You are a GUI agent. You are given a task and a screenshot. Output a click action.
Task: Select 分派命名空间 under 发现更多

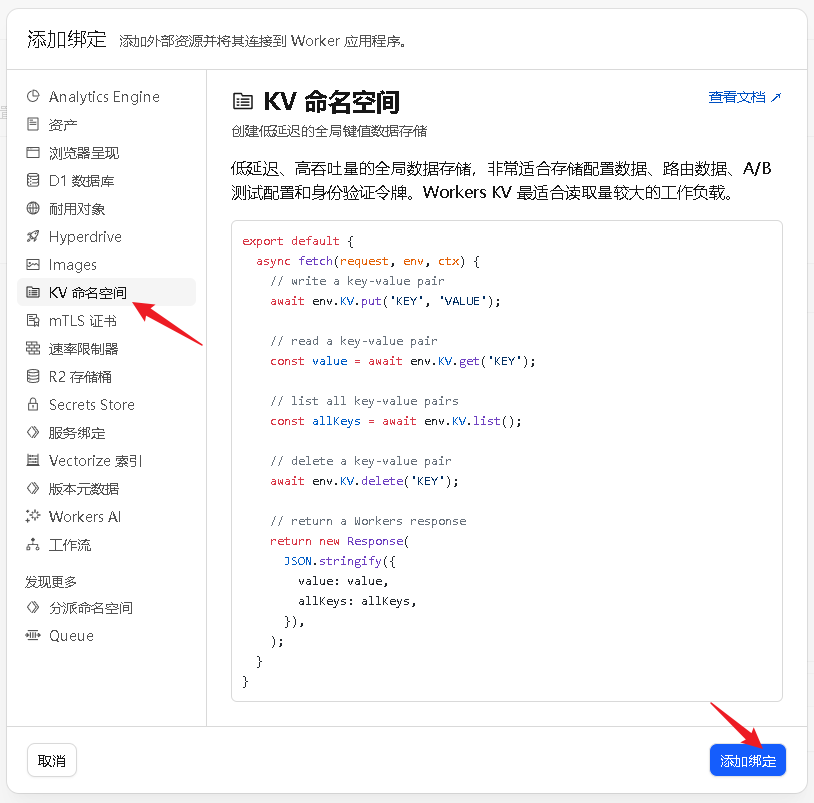pyautogui.click(x=91, y=608)
